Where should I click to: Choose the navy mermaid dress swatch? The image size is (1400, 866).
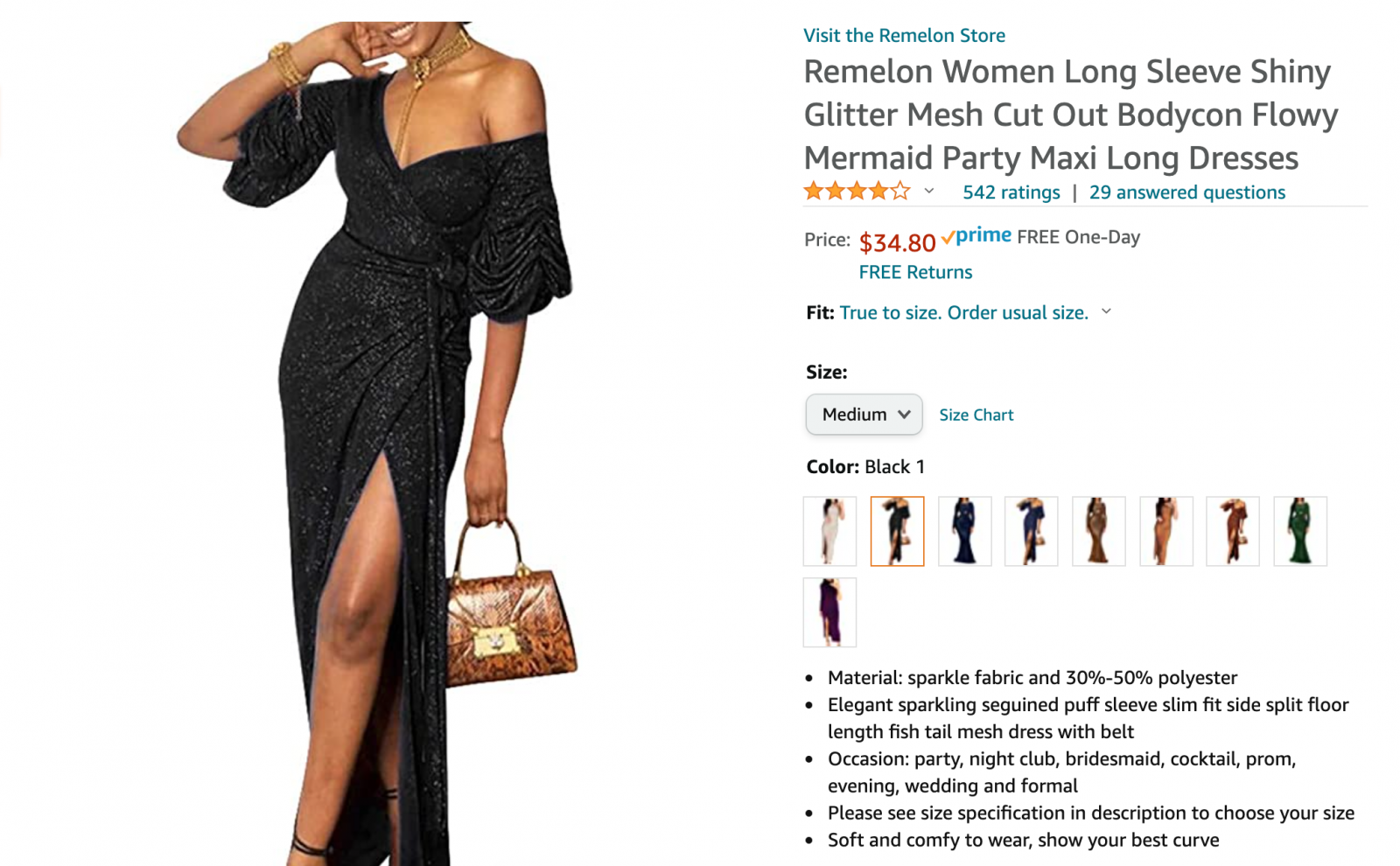964,531
